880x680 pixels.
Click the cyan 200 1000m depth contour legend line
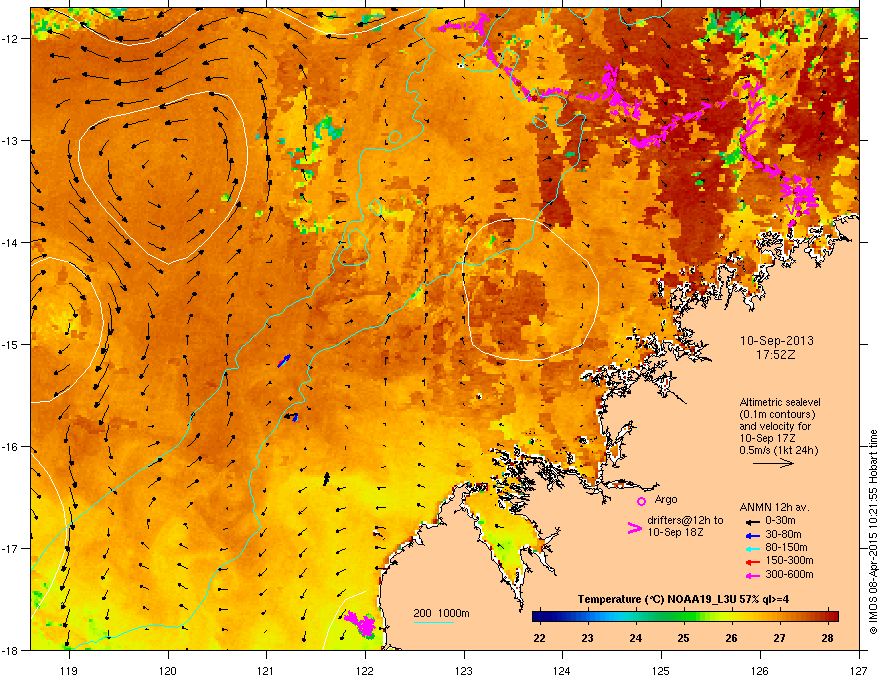434,622
